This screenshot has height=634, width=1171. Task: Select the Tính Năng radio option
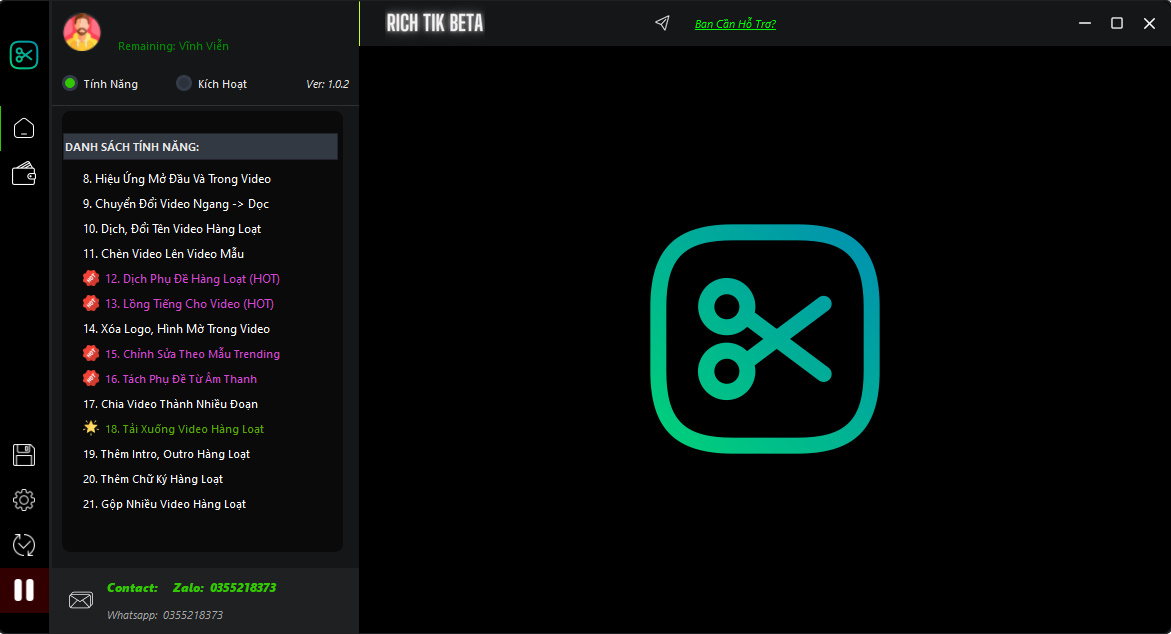pyautogui.click(x=70, y=84)
